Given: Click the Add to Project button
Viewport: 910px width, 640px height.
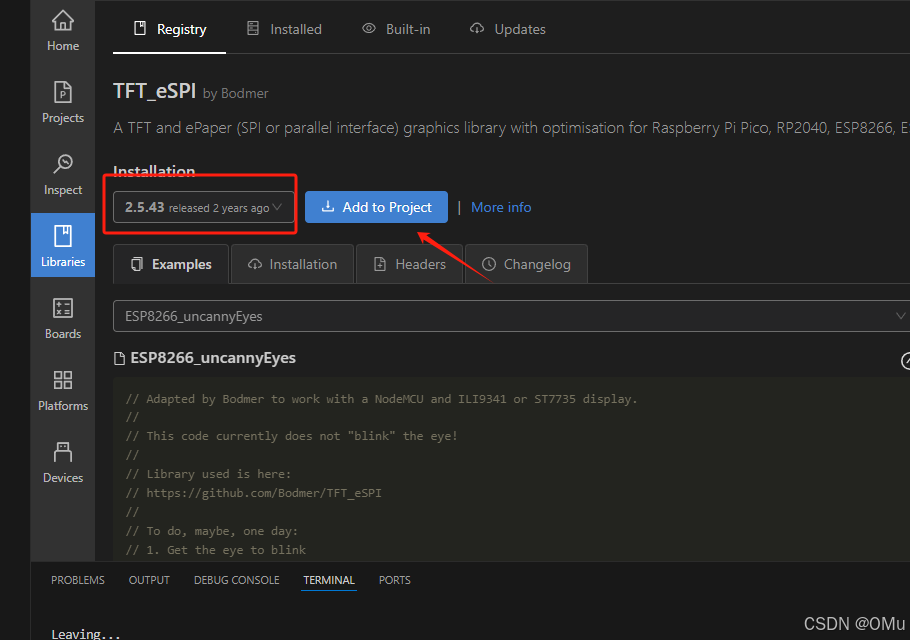Looking at the screenshot, I should (376, 207).
